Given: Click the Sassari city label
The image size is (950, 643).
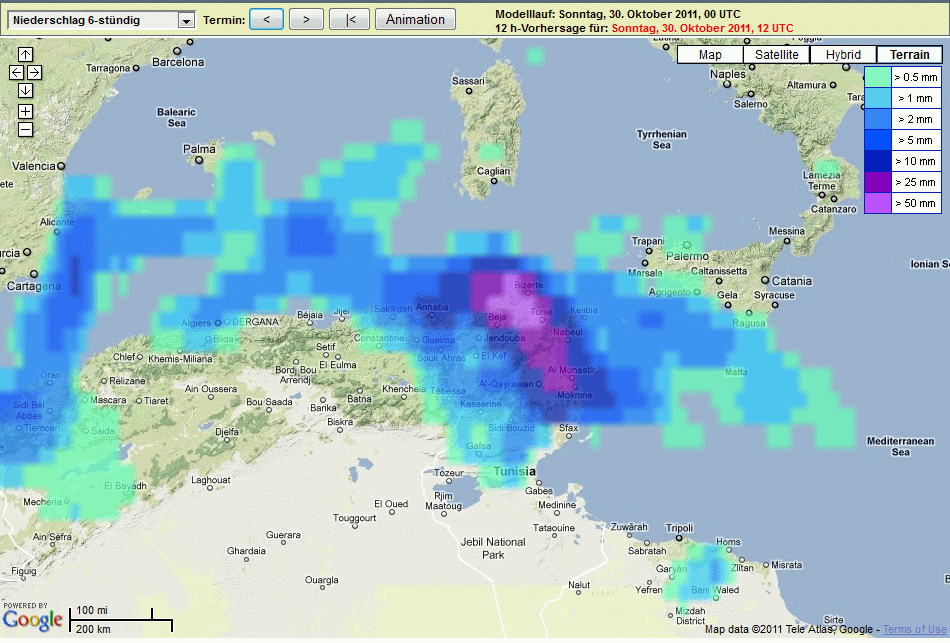Looking at the screenshot, I should [x=468, y=81].
